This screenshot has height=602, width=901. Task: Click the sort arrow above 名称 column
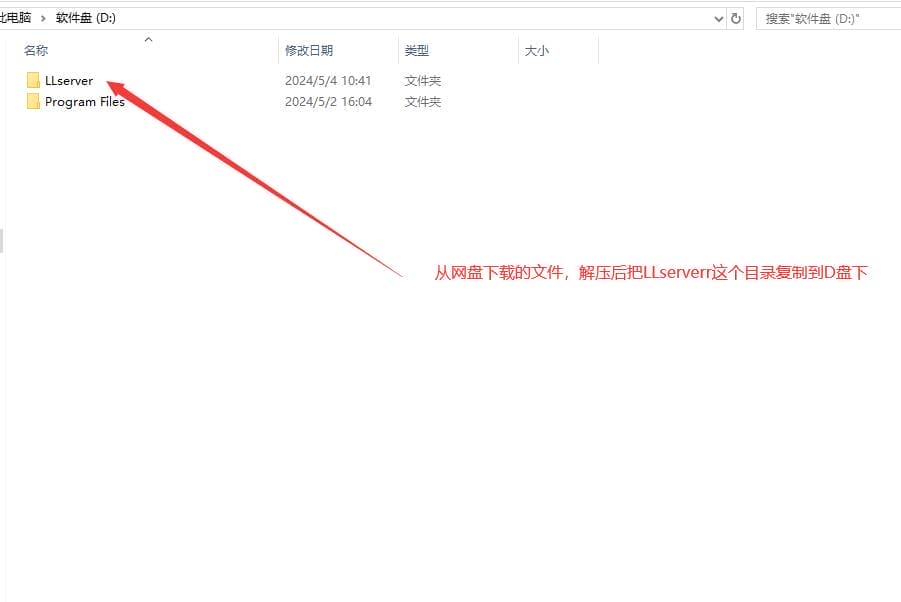[148, 40]
